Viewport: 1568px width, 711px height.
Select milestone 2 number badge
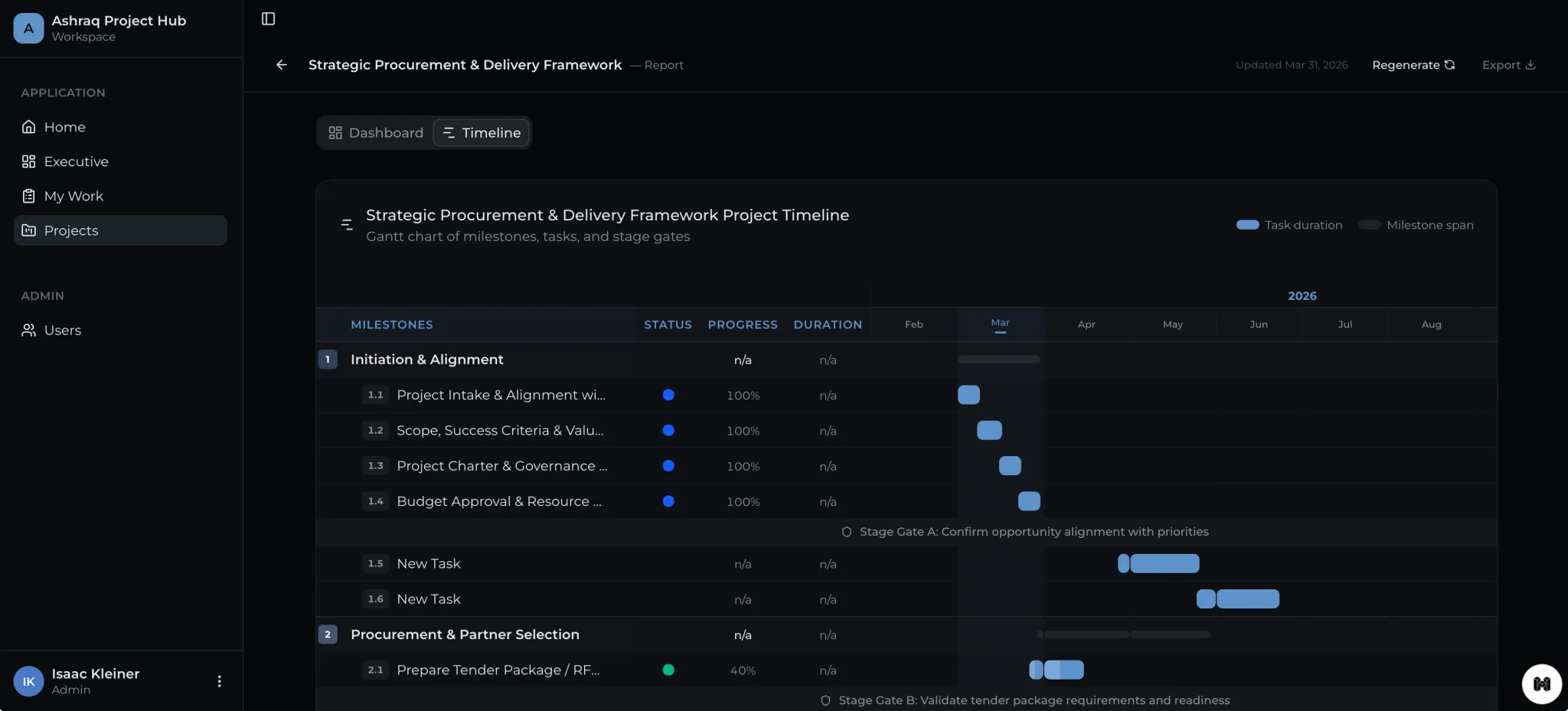point(328,634)
